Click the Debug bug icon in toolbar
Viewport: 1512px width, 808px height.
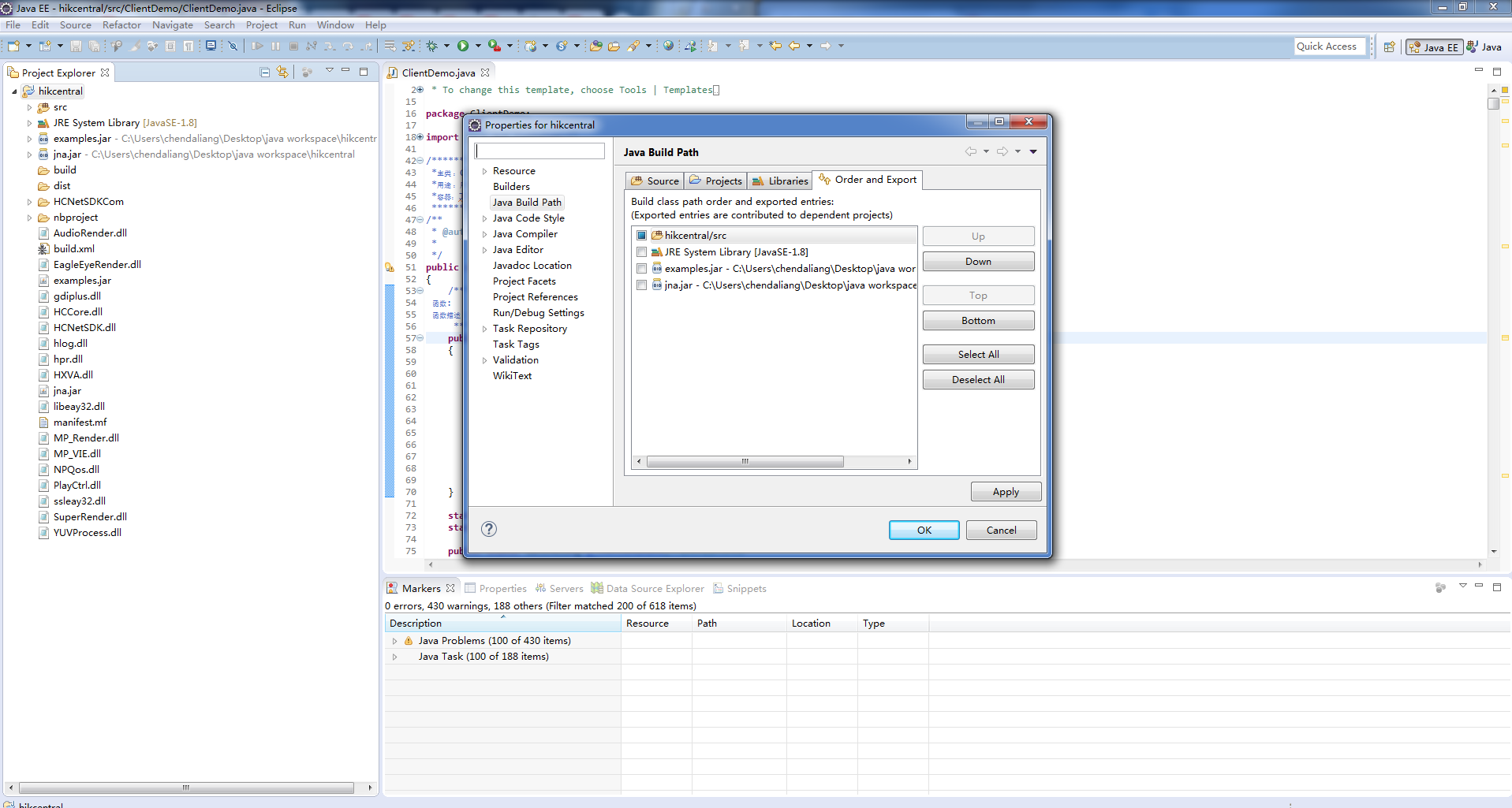[432, 46]
